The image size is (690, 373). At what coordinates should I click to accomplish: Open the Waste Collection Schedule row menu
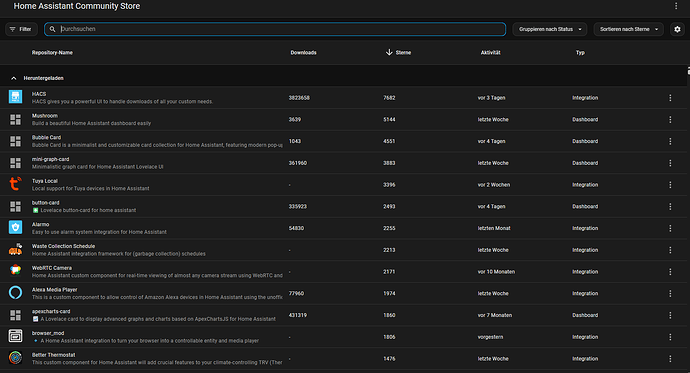pos(670,250)
